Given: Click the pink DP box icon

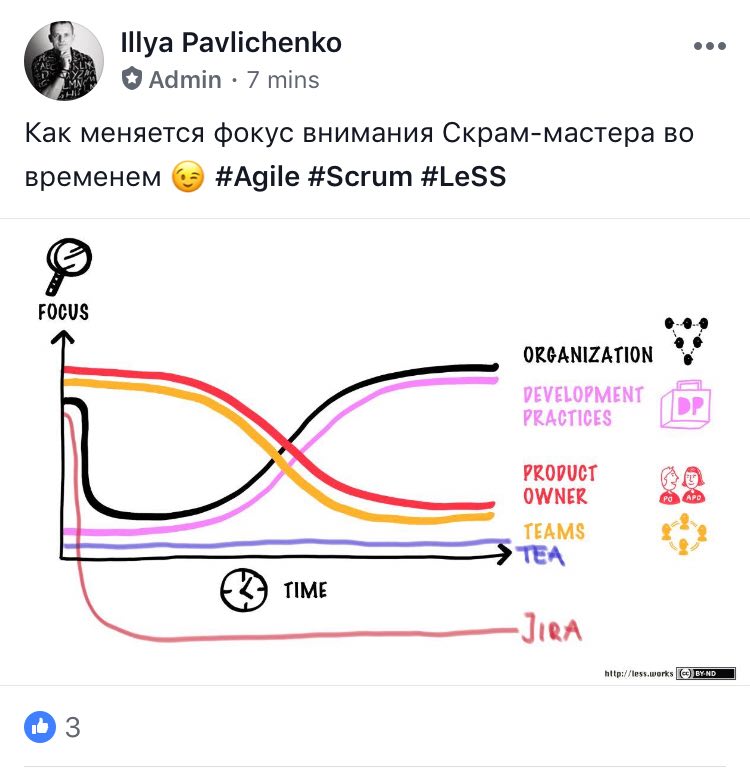Looking at the screenshot, I should [x=686, y=404].
